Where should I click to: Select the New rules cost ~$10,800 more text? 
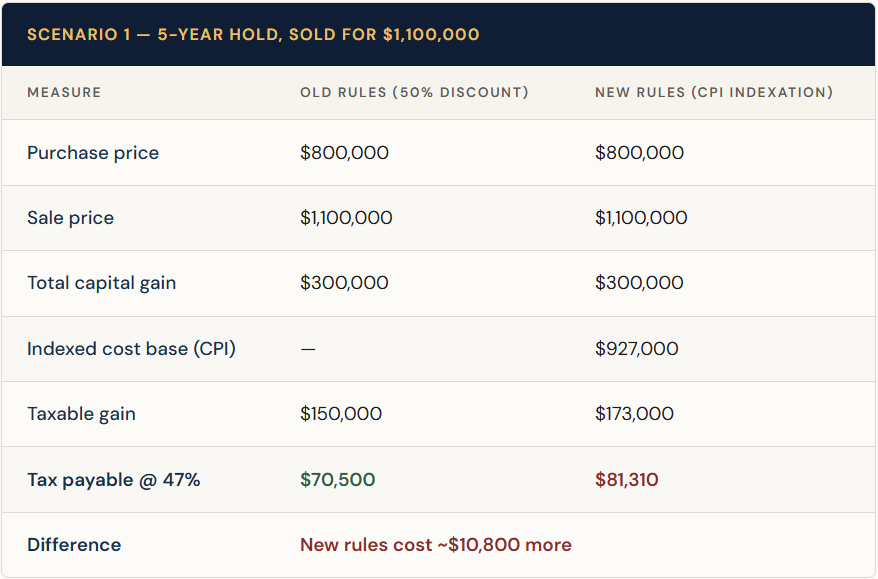436,544
